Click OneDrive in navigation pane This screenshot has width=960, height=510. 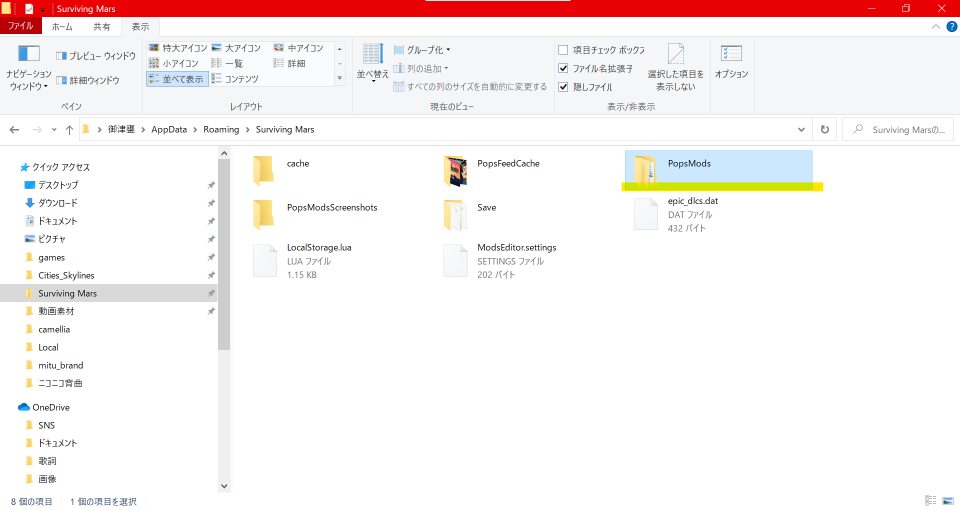click(x=51, y=407)
